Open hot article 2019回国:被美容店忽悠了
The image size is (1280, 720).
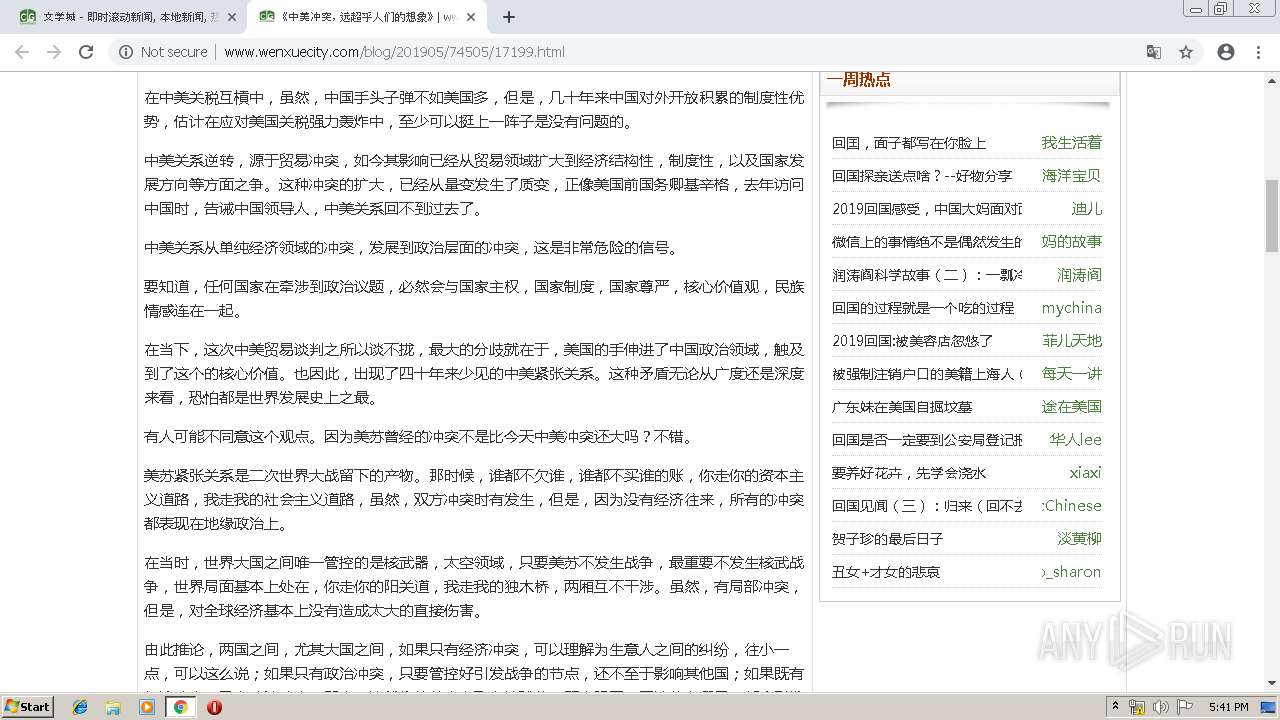913,341
